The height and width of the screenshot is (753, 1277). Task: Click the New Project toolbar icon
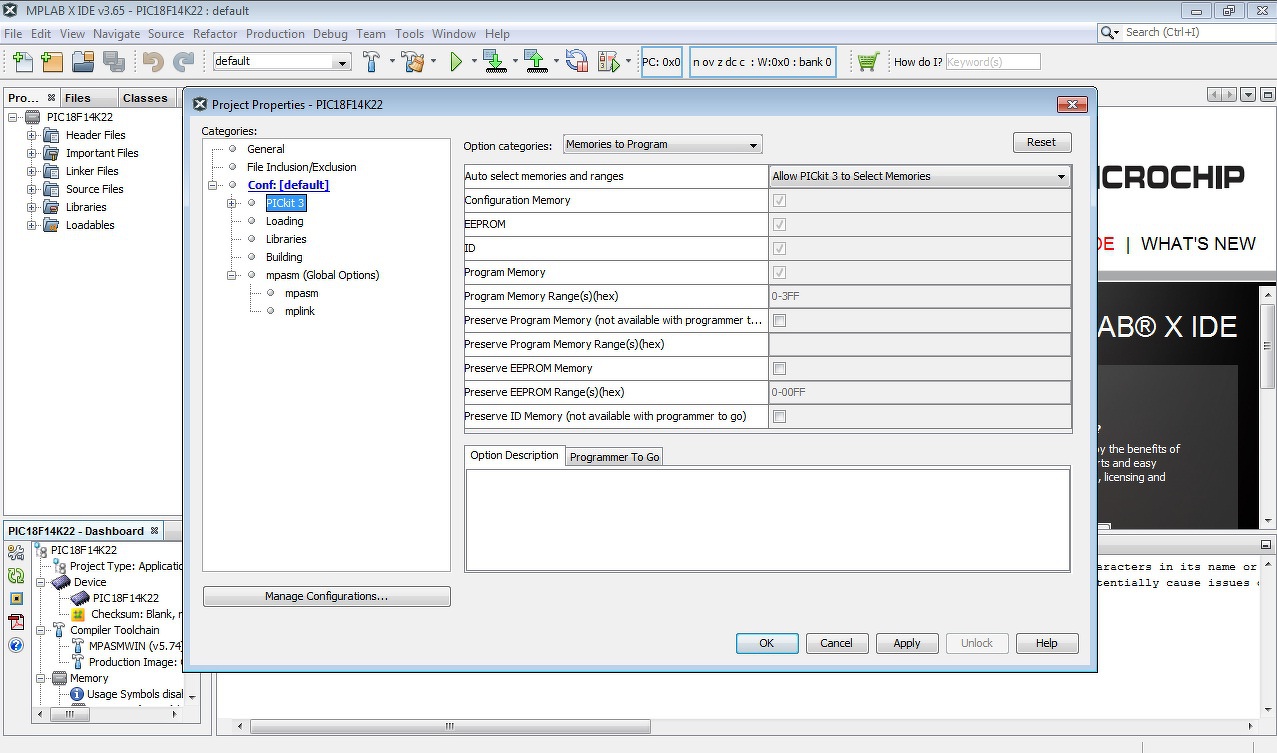[x=52, y=62]
